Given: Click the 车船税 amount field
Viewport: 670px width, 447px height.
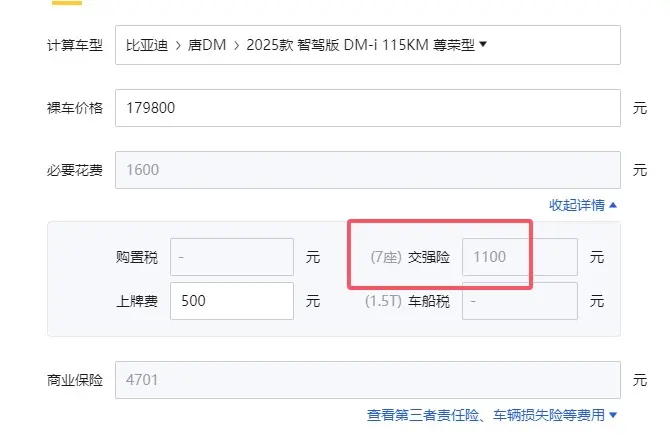Looking at the screenshot, I should click(520, 301).
